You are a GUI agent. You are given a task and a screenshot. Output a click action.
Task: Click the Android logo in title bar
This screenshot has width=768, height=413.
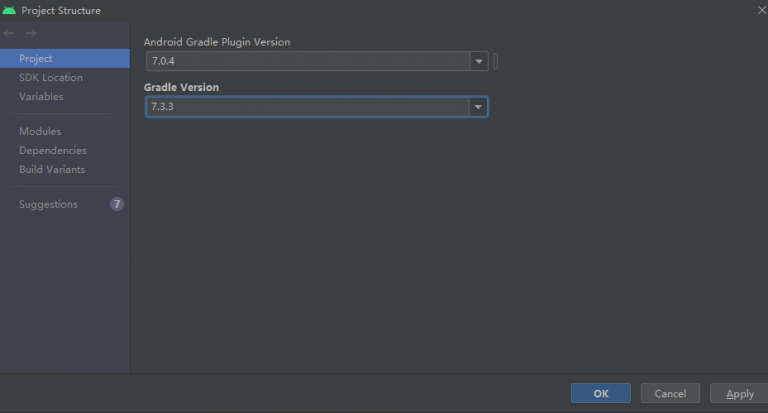9,10
